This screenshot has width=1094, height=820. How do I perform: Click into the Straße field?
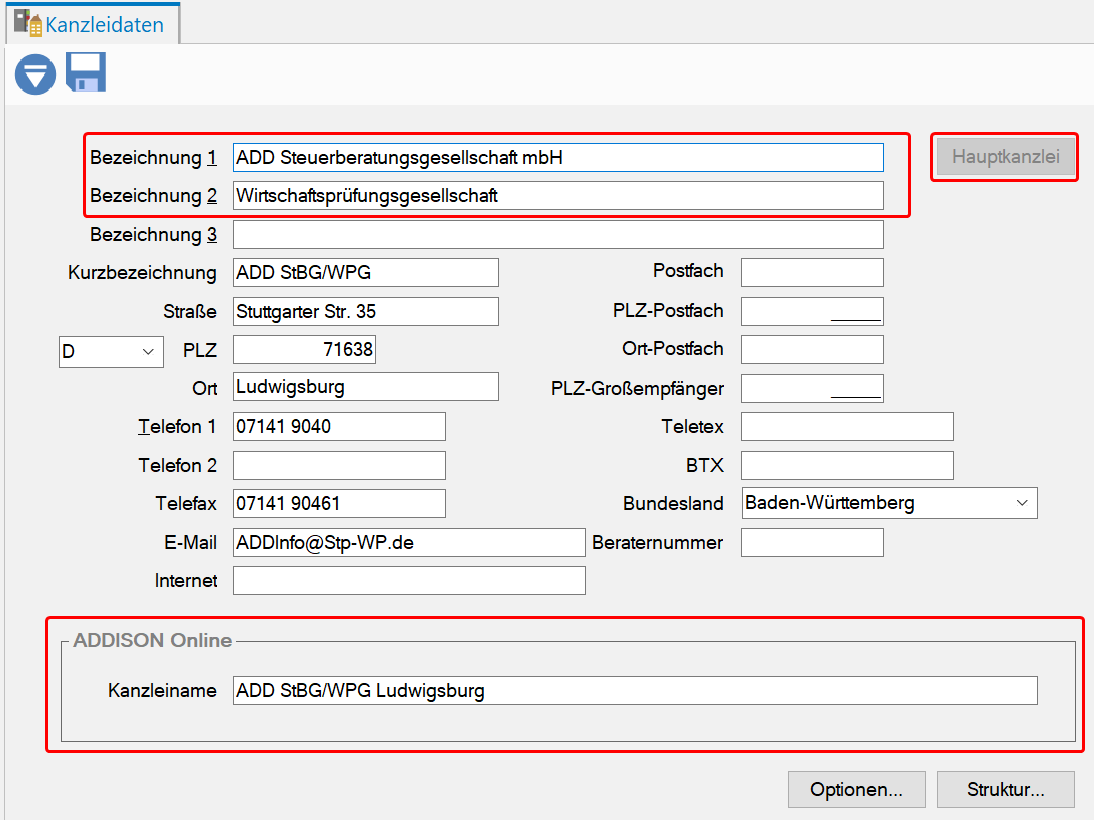[366, 311]
